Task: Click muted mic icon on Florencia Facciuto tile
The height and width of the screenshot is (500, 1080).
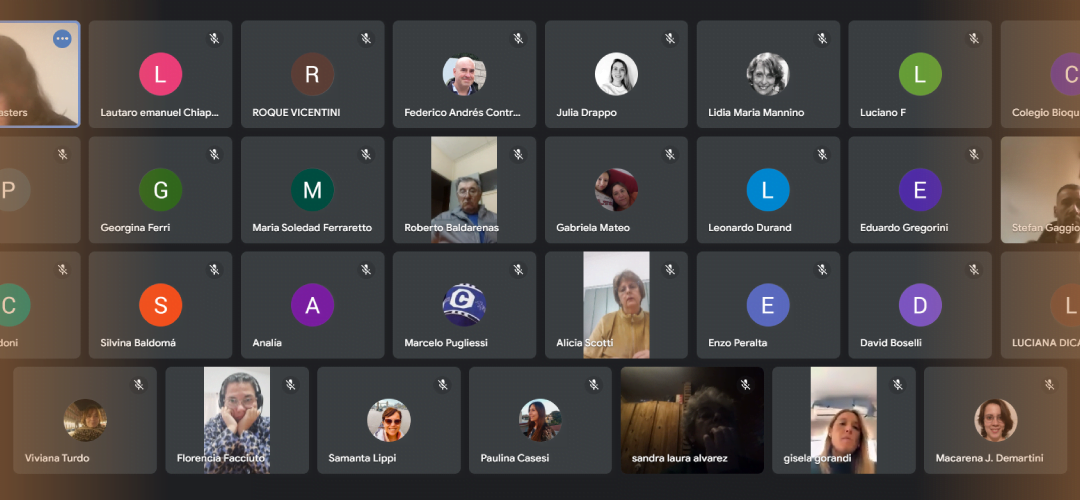Action: pyautogui.click(x=291, y=385)
